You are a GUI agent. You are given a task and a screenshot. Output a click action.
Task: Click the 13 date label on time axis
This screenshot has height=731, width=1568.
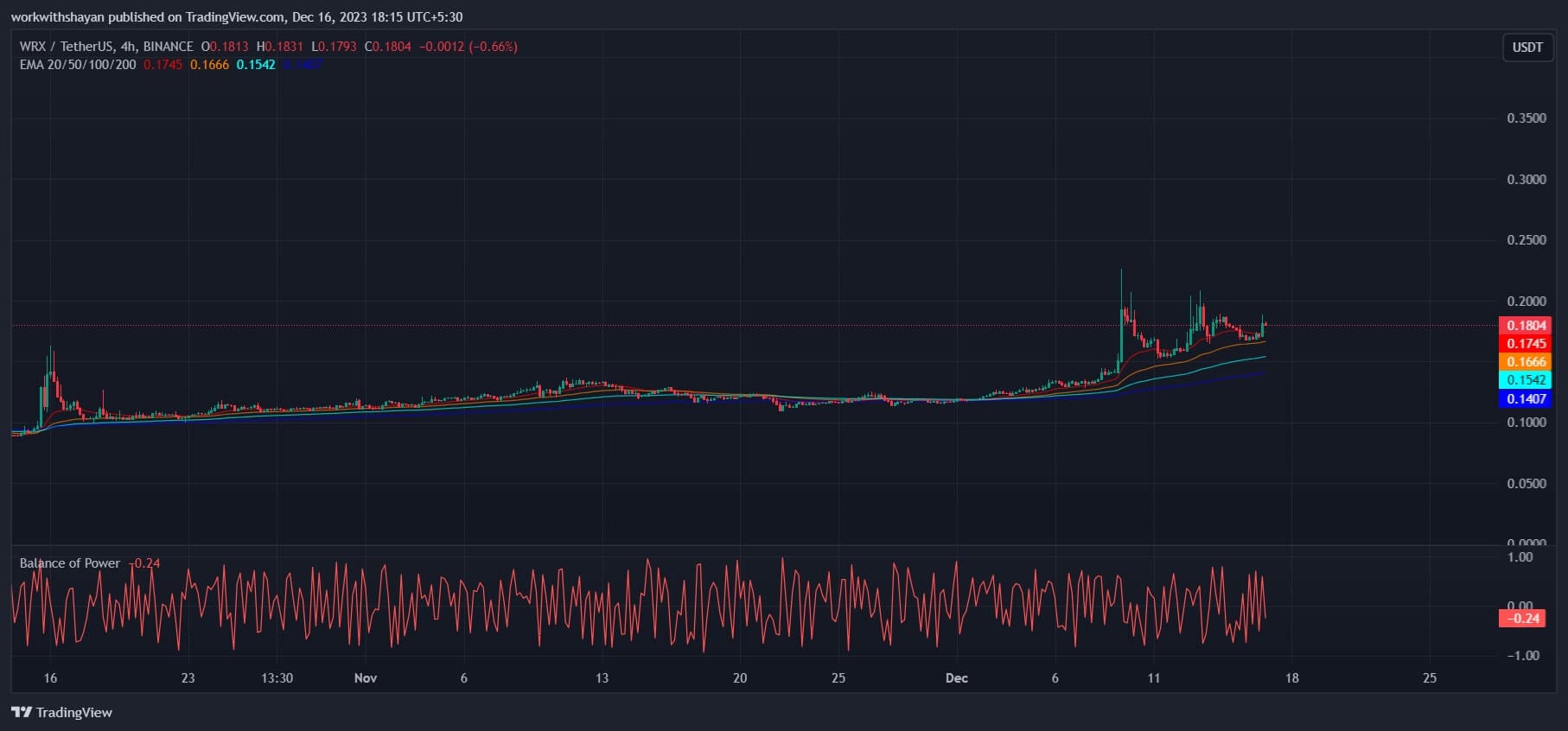(x=602, y=678)
